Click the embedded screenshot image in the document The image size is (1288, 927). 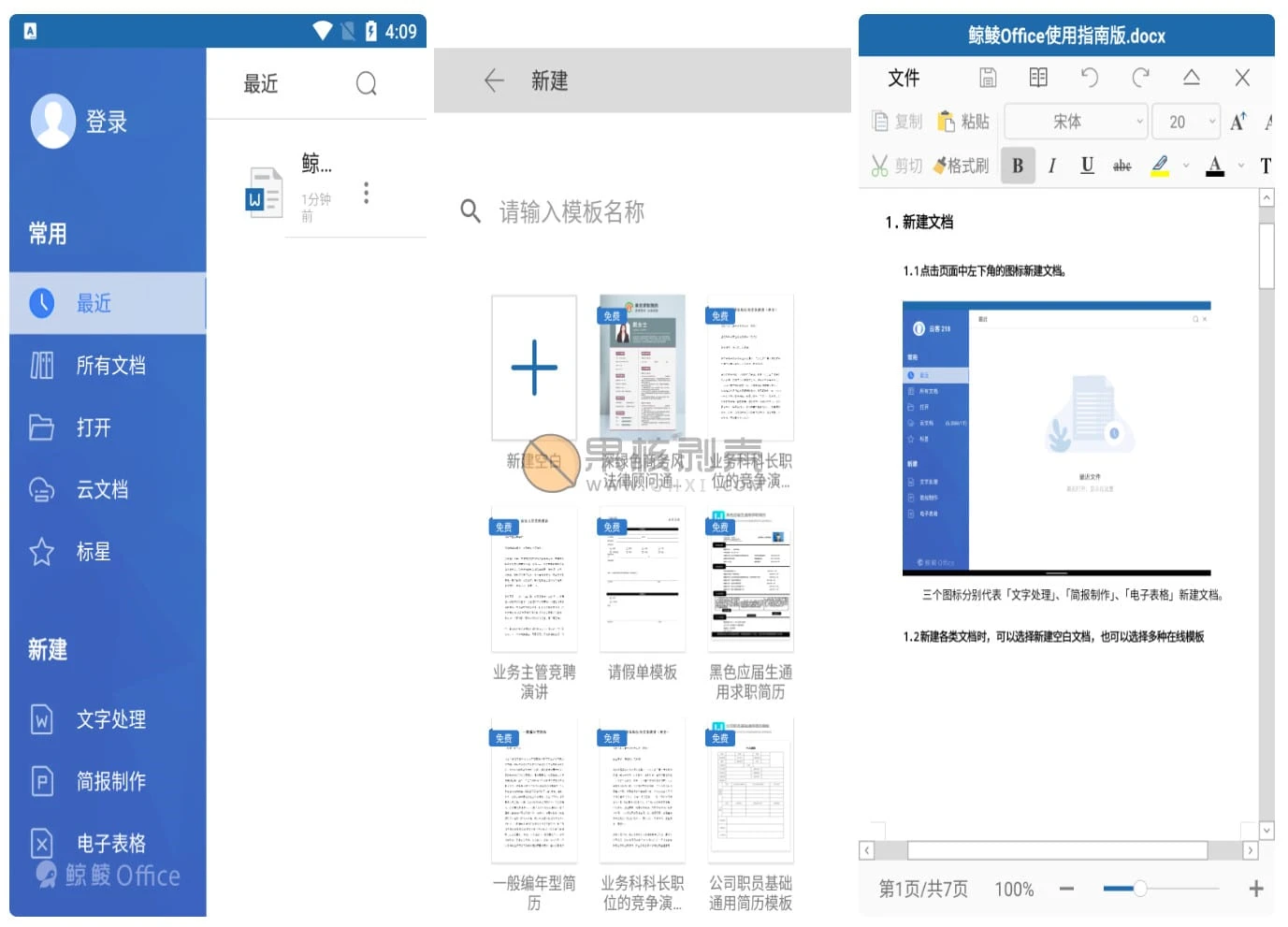point(1057,439)
